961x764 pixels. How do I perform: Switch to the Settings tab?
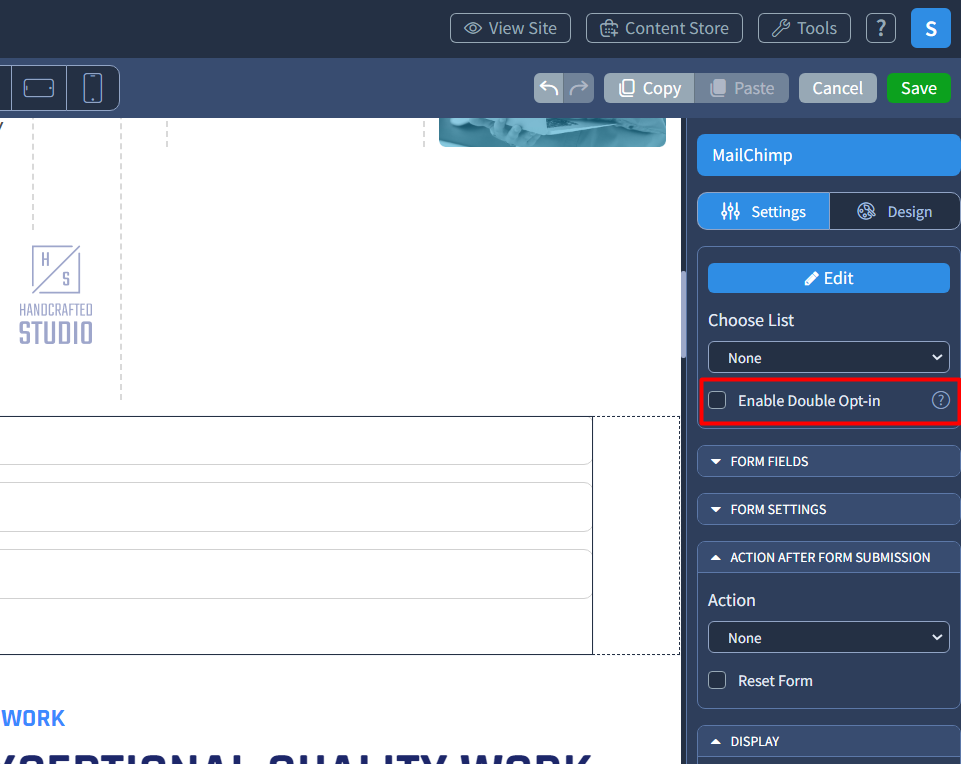[764, 211]
